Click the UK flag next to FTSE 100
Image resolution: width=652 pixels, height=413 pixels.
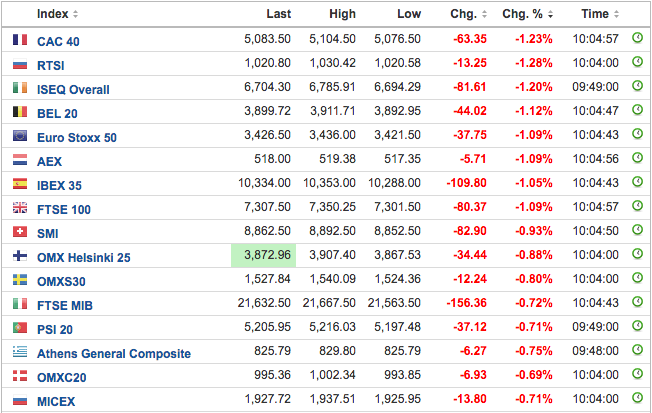point(19,208)
